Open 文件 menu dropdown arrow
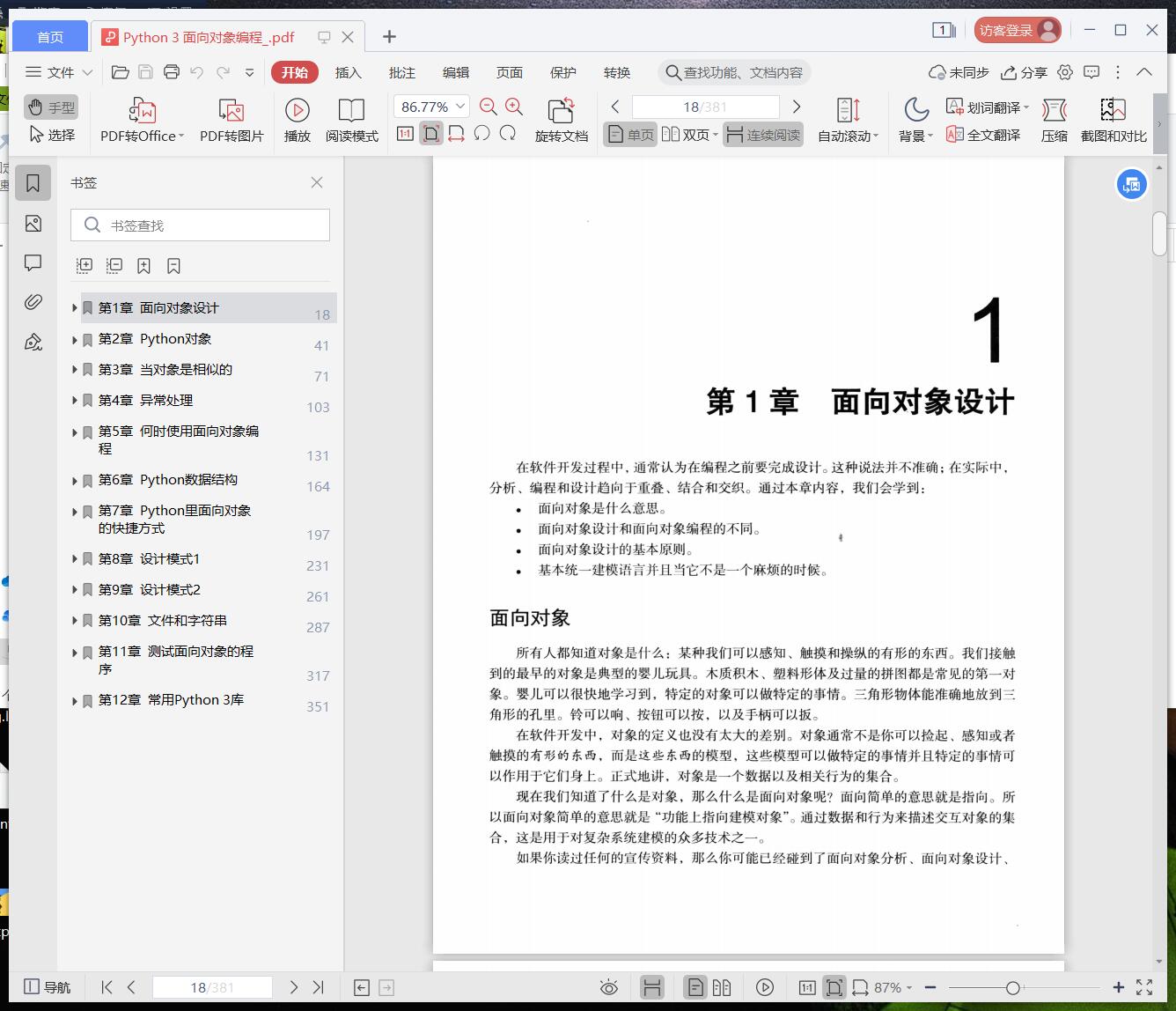The image size is (1176, 1011). tap(87, 72)
